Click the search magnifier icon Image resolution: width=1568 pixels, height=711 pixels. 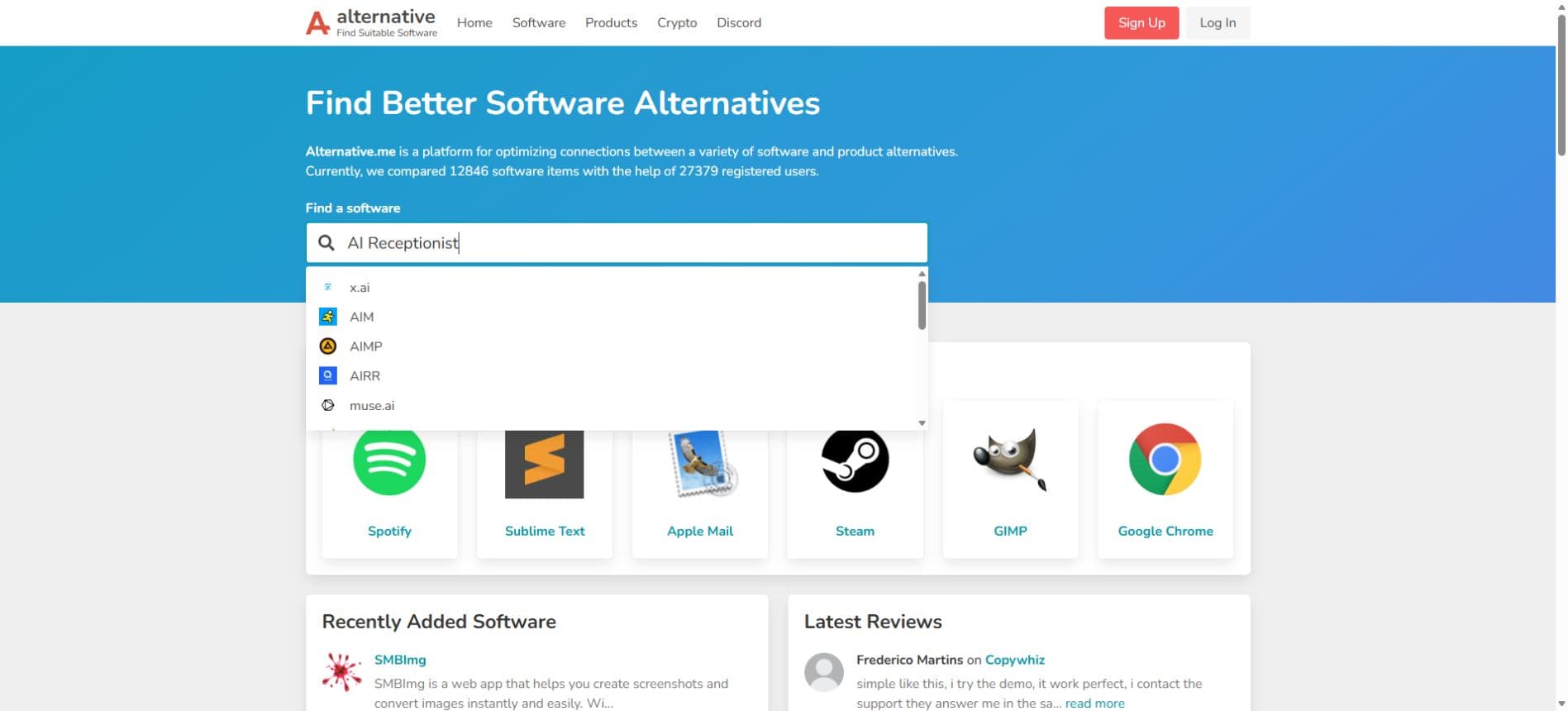(326, 243)
